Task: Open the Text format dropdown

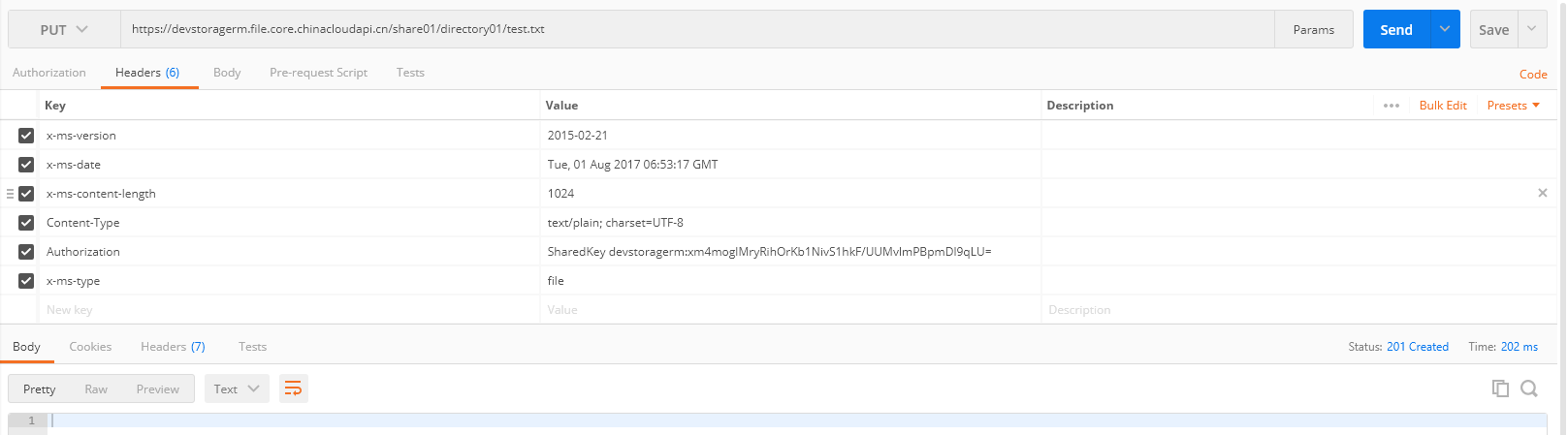Action: [x=237, y=388]
